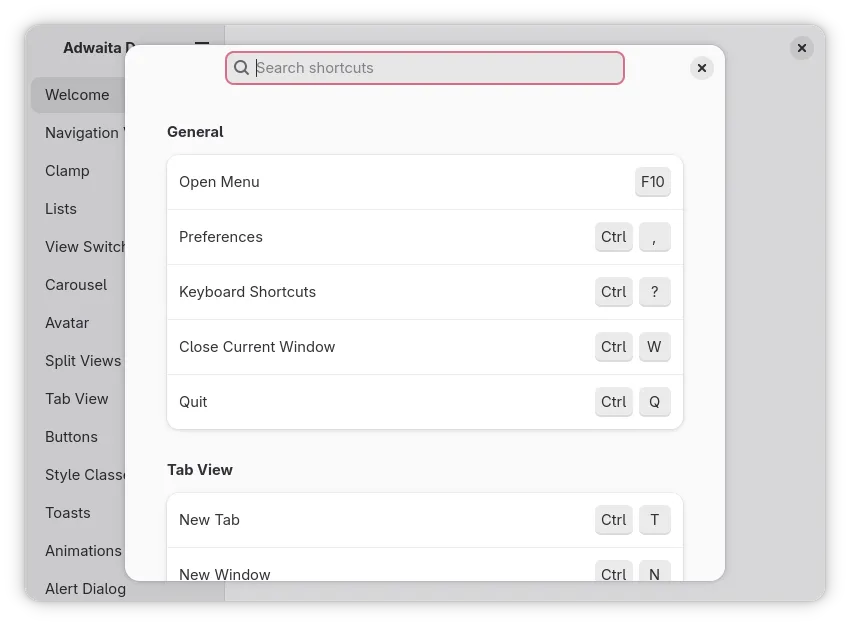850x626 pixels.
Task: Go to the Clamp demo page
Action: (68, 171)
